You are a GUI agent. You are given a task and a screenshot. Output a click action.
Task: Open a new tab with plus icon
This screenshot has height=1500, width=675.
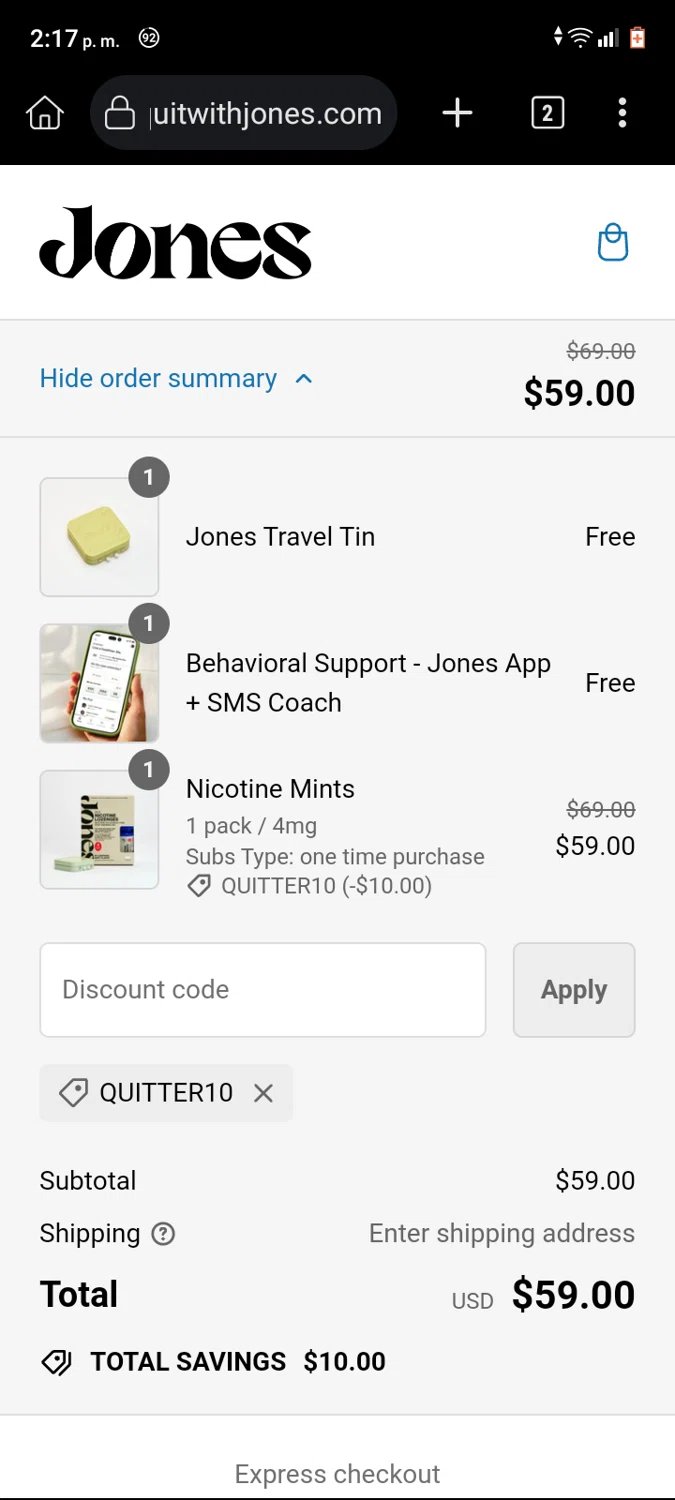click(457, 113)
